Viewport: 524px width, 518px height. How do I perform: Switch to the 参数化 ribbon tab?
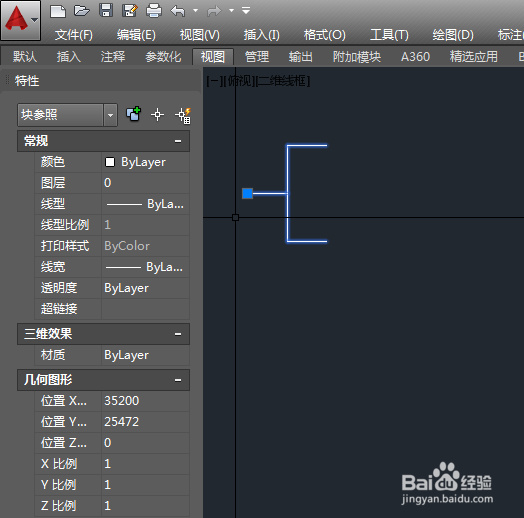click(163, 56)
